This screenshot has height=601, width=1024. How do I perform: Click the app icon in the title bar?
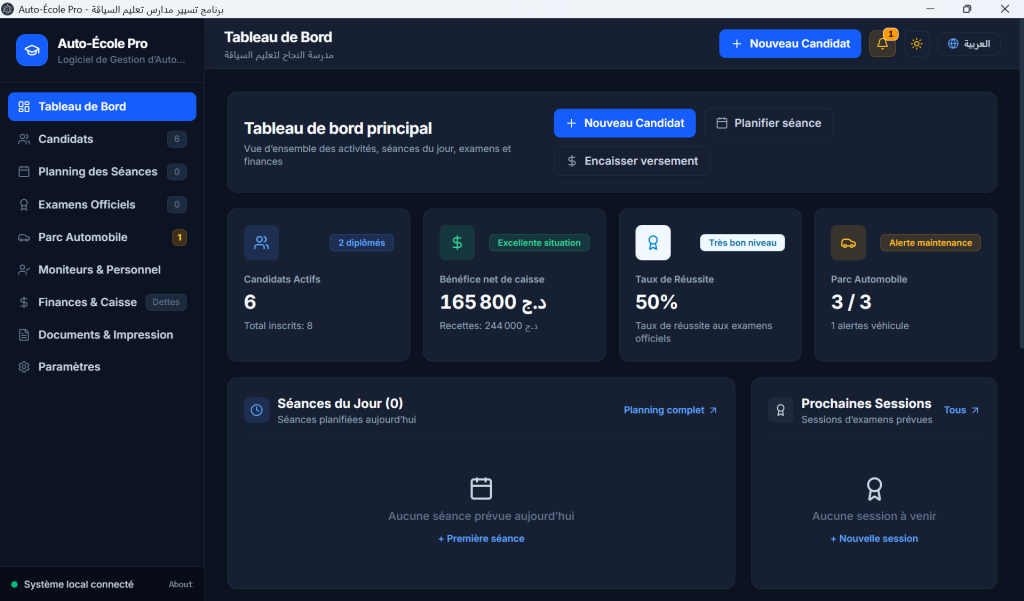[x=8, y=9]
